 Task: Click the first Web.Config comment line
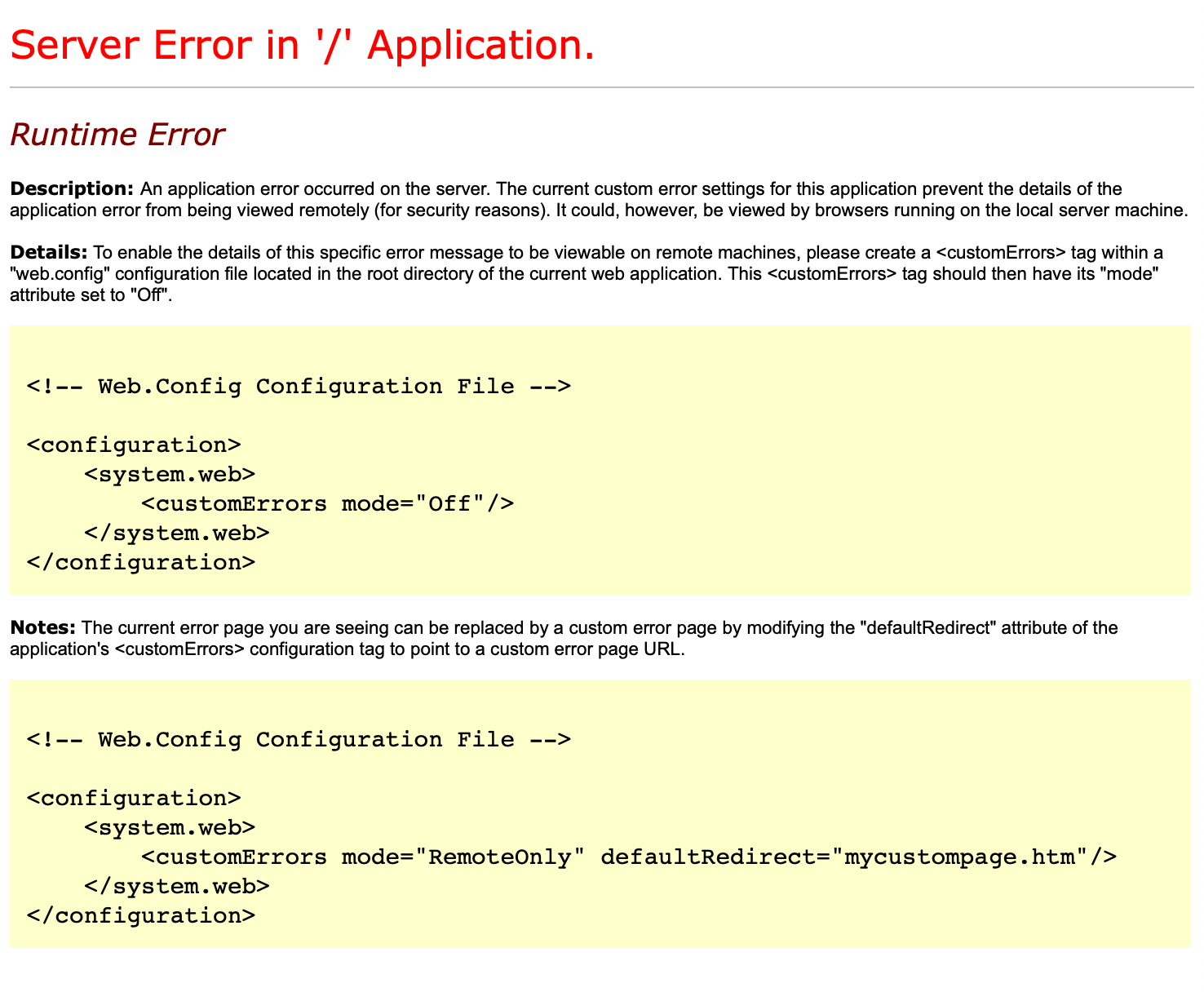298,386
